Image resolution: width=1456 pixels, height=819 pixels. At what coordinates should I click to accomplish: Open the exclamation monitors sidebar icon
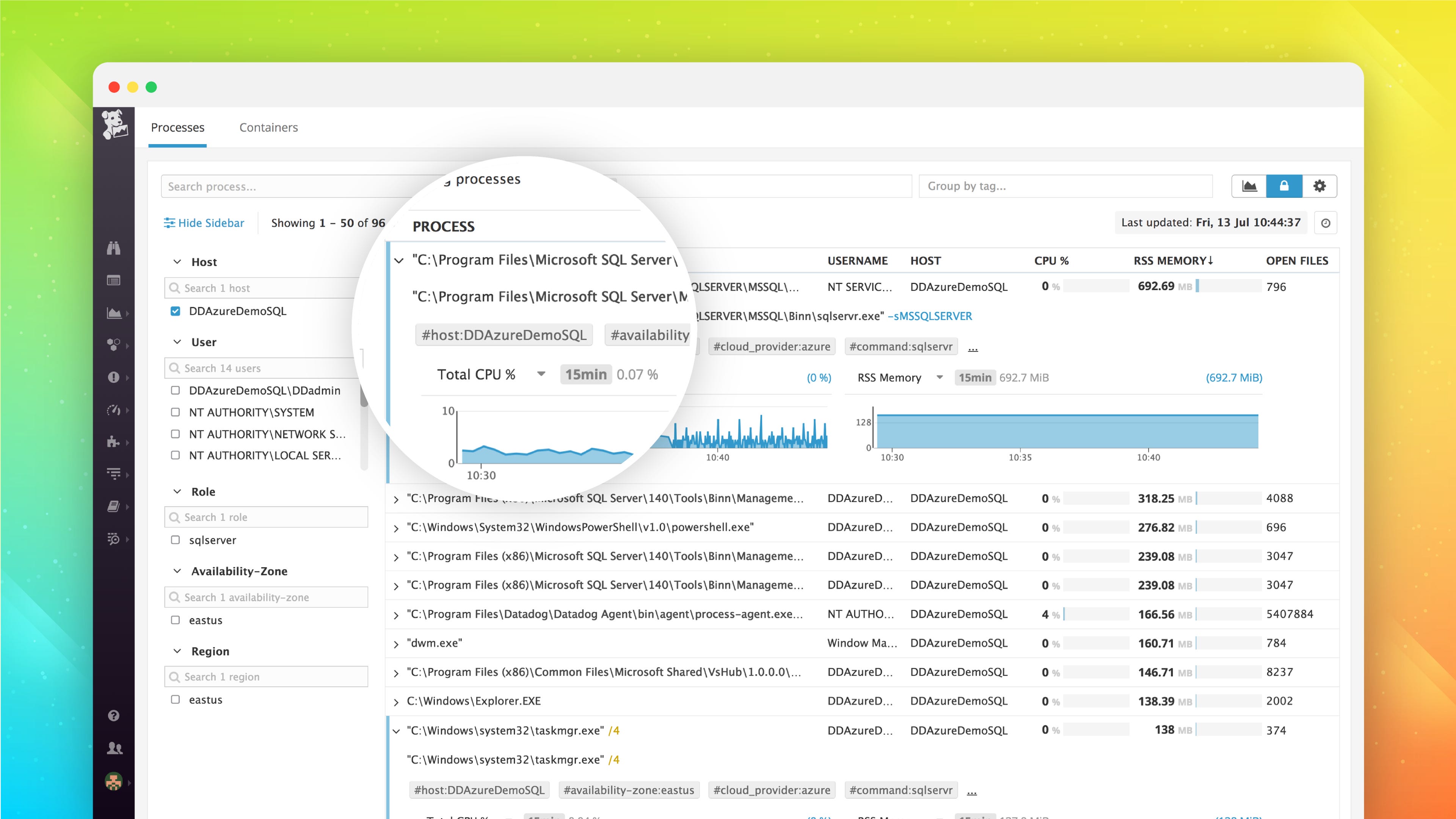(114, 377)
